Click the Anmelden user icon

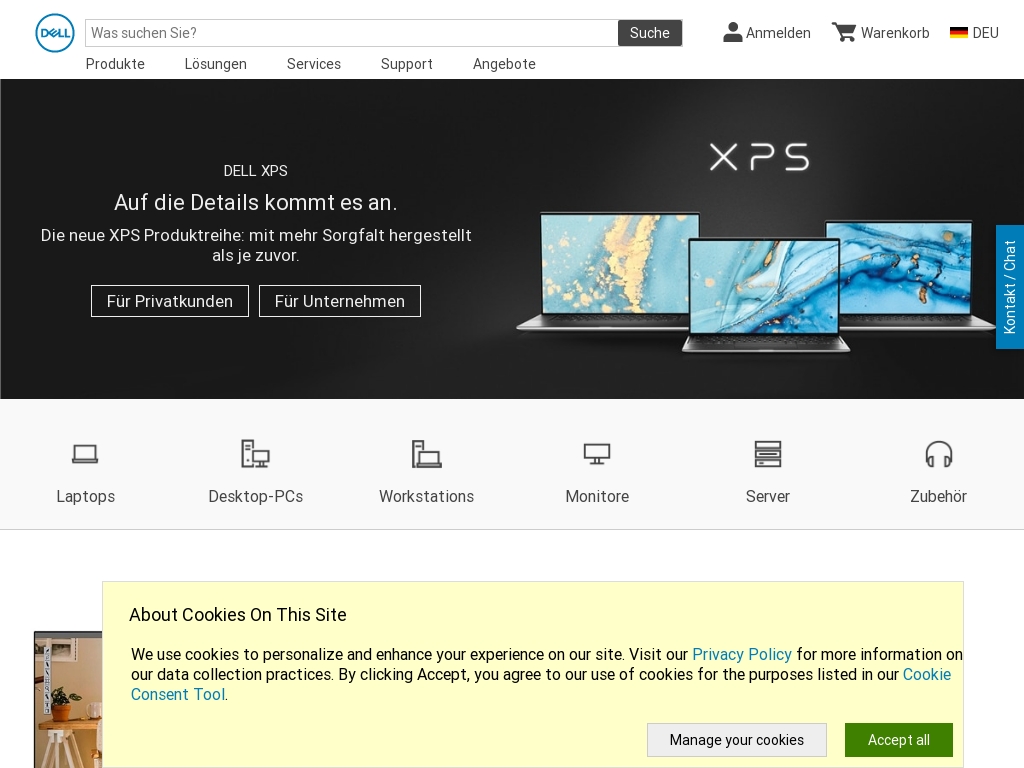733,32
